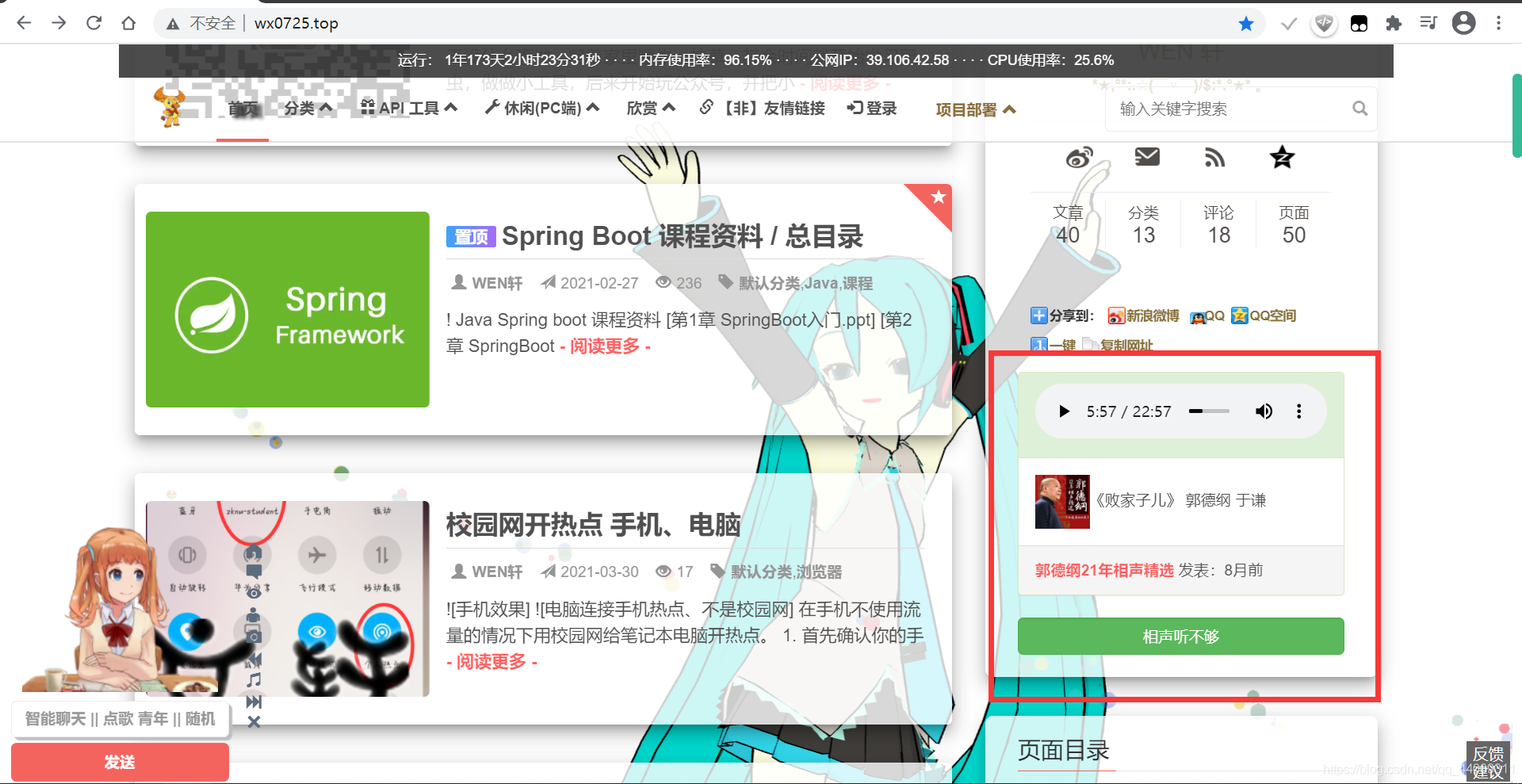
Task: Click the star favorite icon in sidebar
Action: 1282,157
